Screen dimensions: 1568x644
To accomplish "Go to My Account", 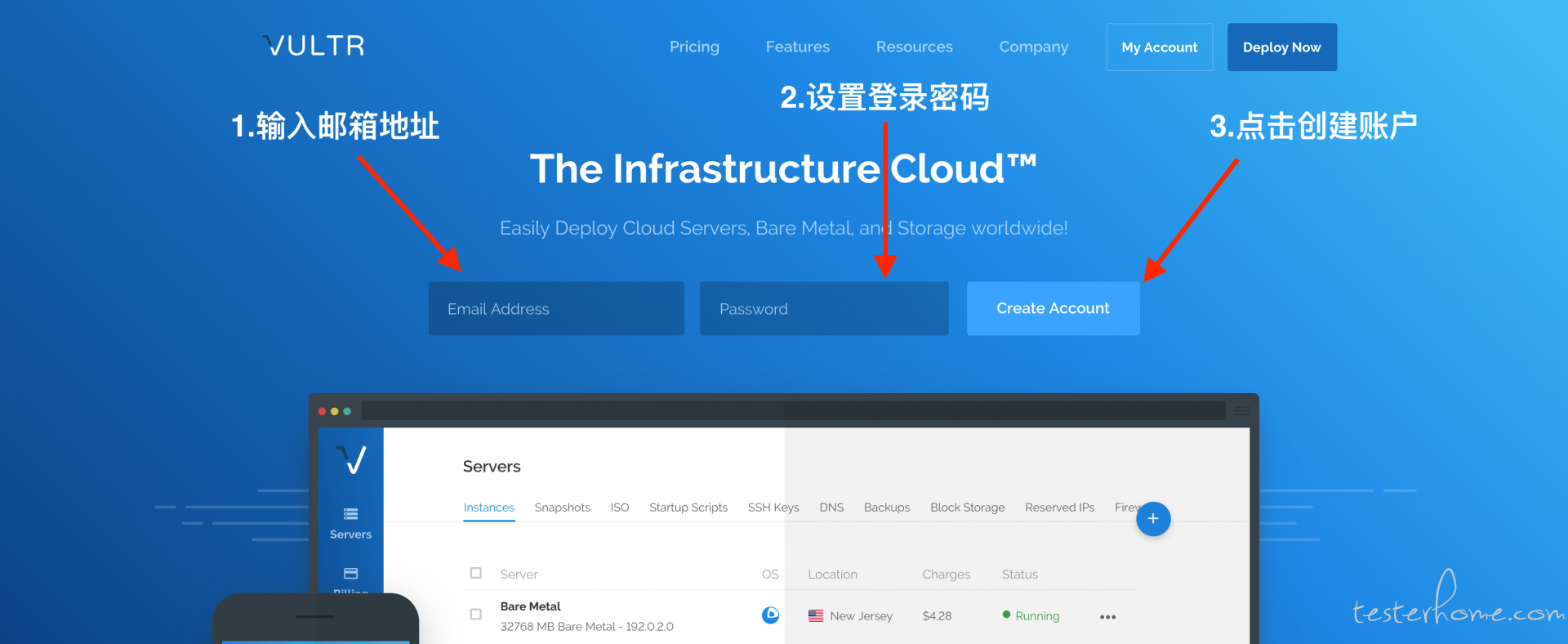I will tap(1160, 47).
